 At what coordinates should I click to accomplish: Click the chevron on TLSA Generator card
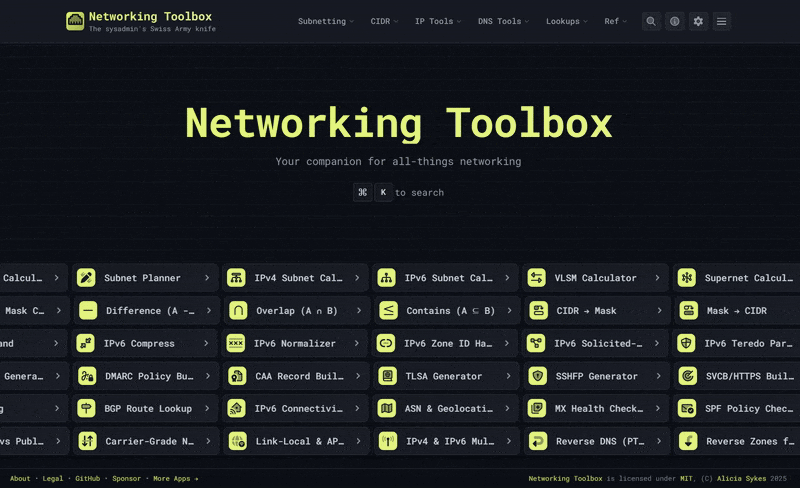[508, 376]
